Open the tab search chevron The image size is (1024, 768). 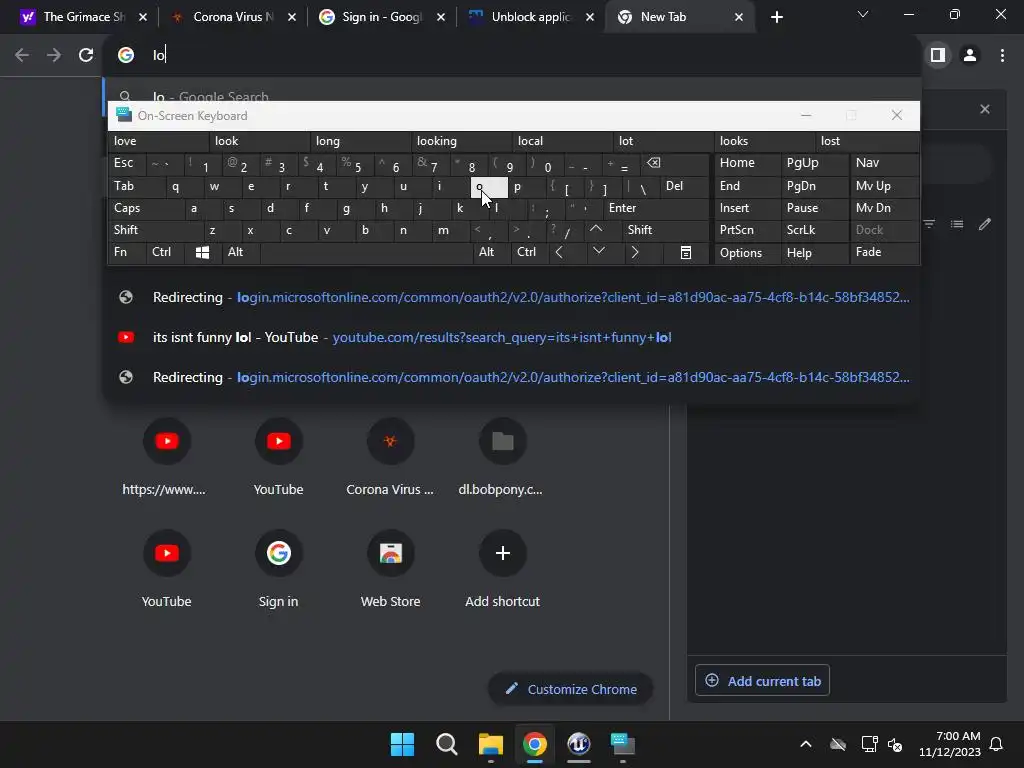(863, 14)
